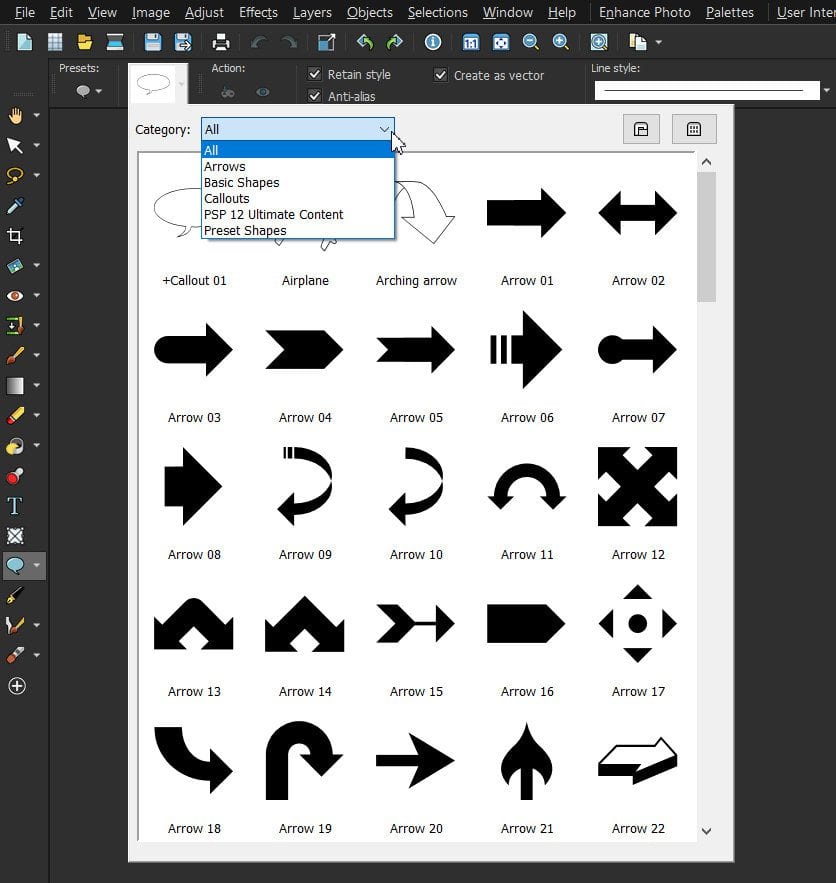Viewport: 836px width, 883px height.
Task: Open the Layers menu
Action: point(311,12)
